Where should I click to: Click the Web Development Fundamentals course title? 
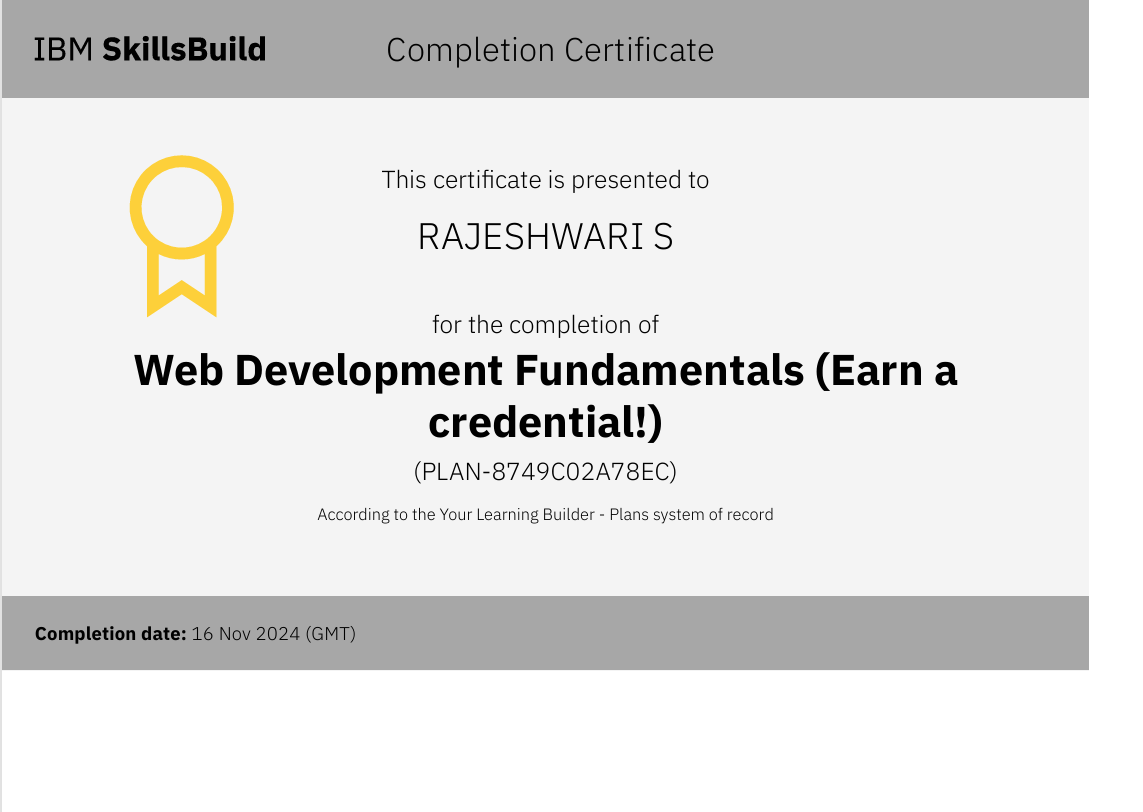[545, 371]
